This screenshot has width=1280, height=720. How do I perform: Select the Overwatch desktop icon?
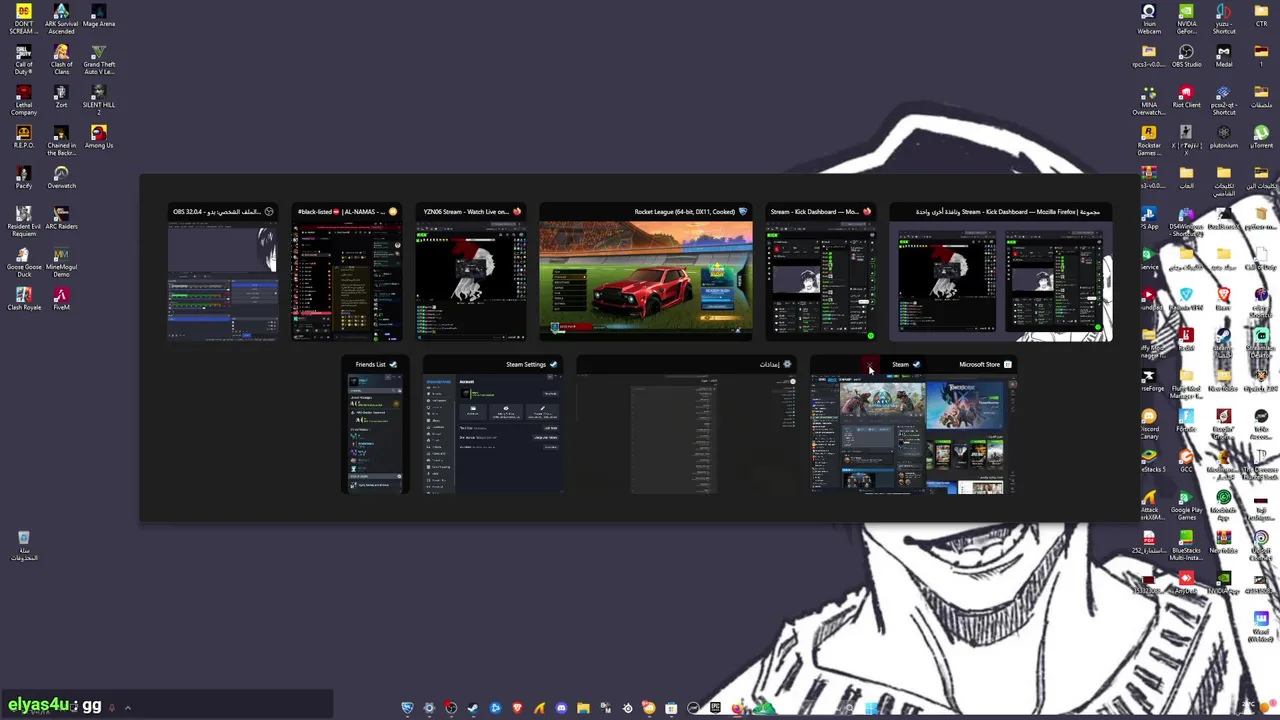[61, 178]
